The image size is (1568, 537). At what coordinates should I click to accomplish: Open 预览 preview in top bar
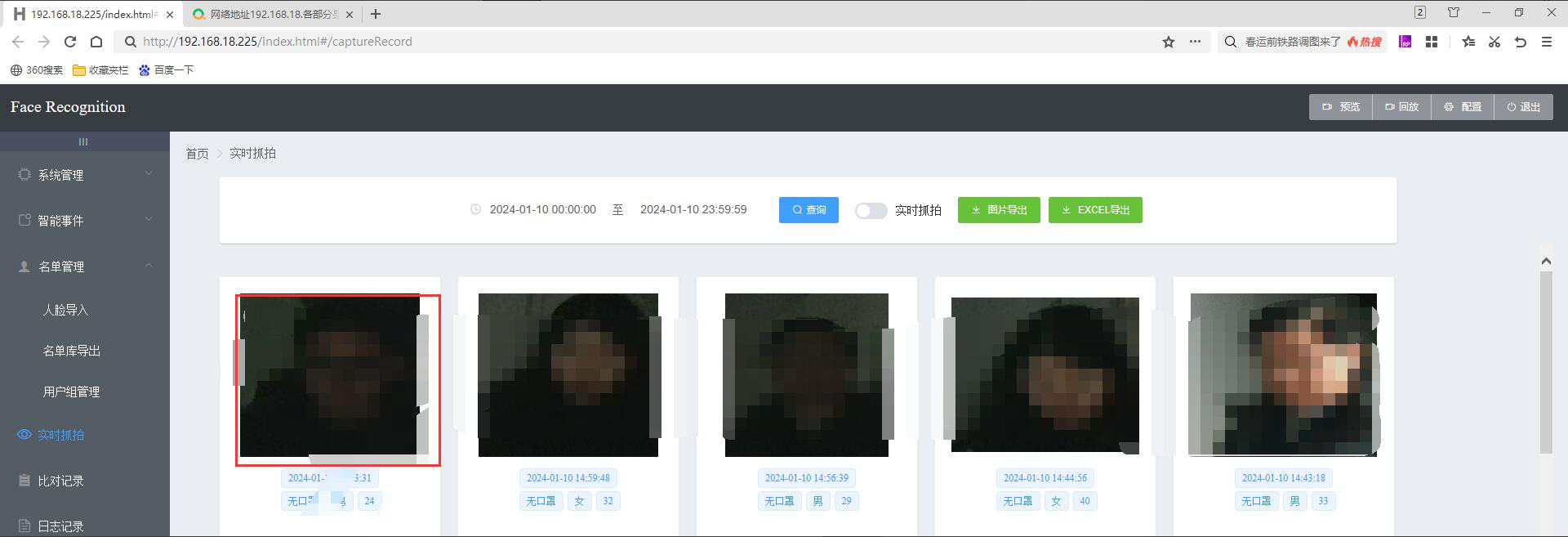tap(1341, 107)
